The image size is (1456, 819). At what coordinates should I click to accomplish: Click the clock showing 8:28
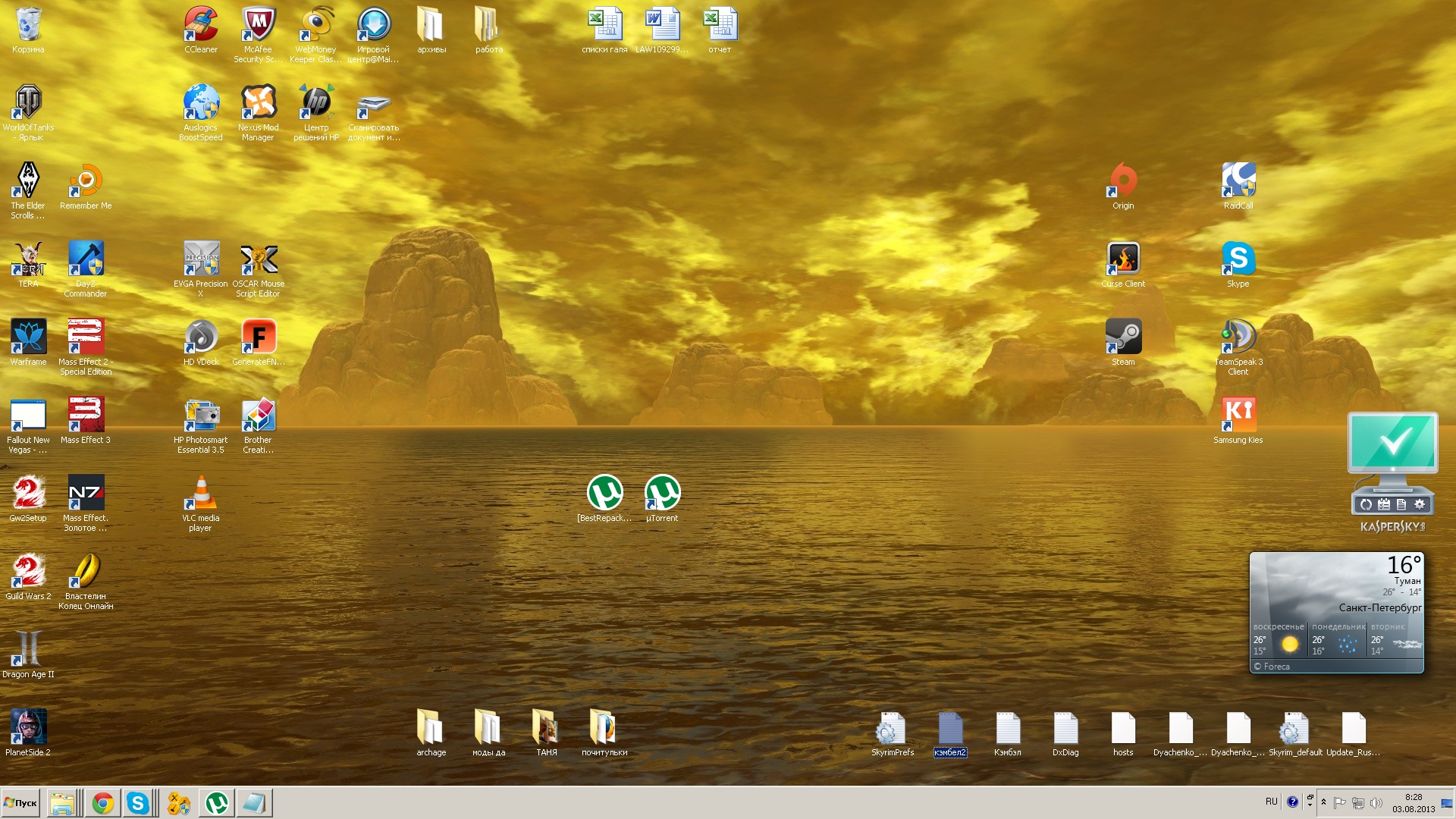click(x=1414, y=802)
